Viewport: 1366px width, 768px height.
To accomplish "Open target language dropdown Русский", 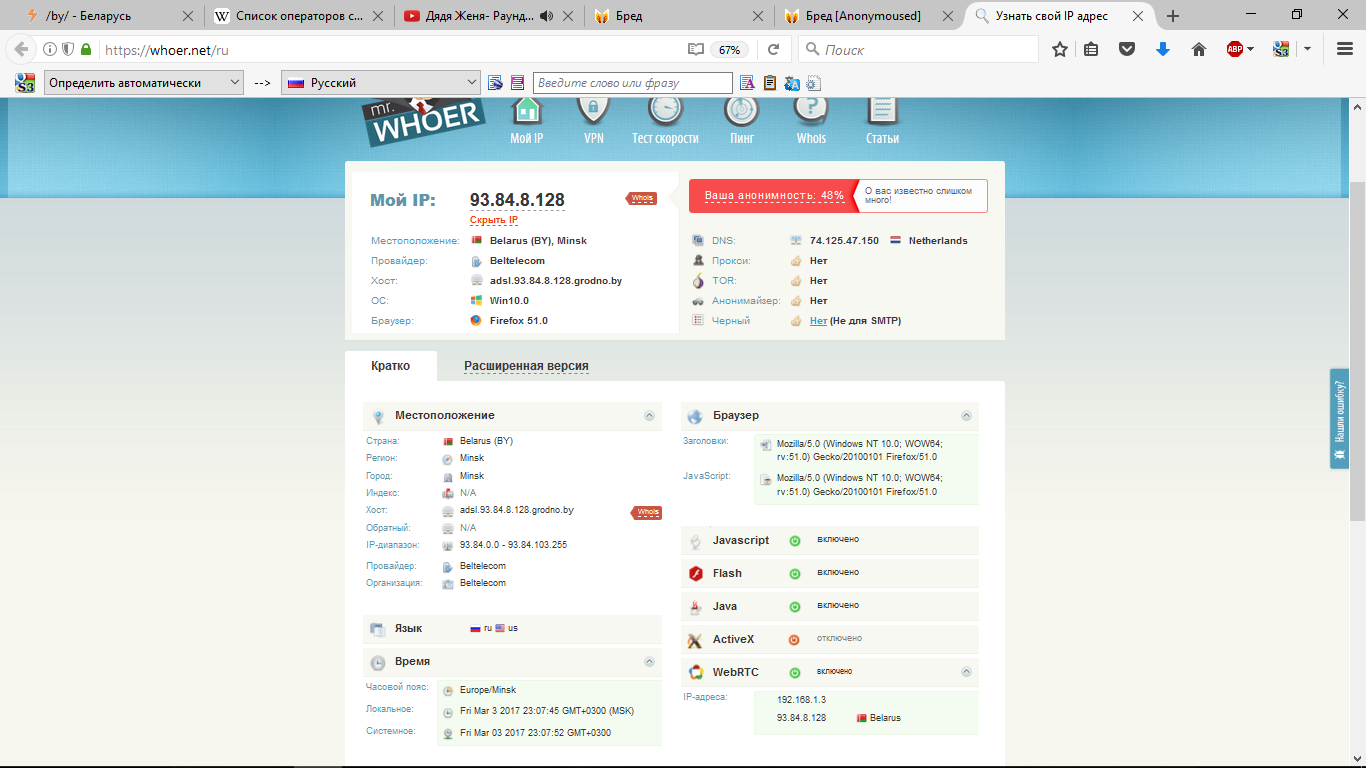I will pyautogui.click(x=382, y=83).
